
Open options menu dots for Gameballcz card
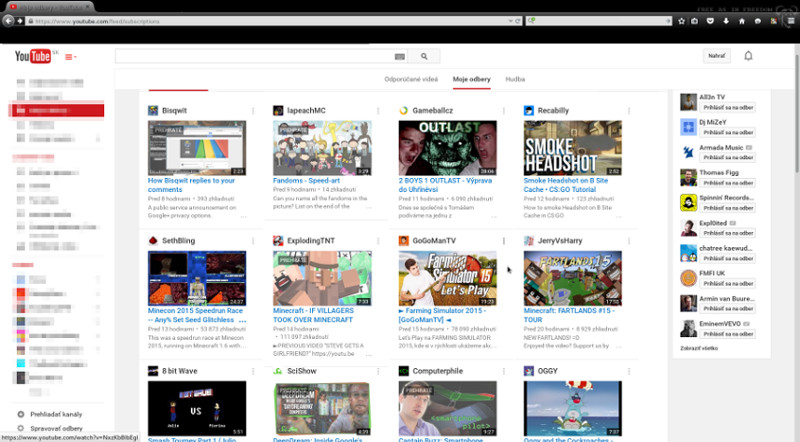(504, 111)
